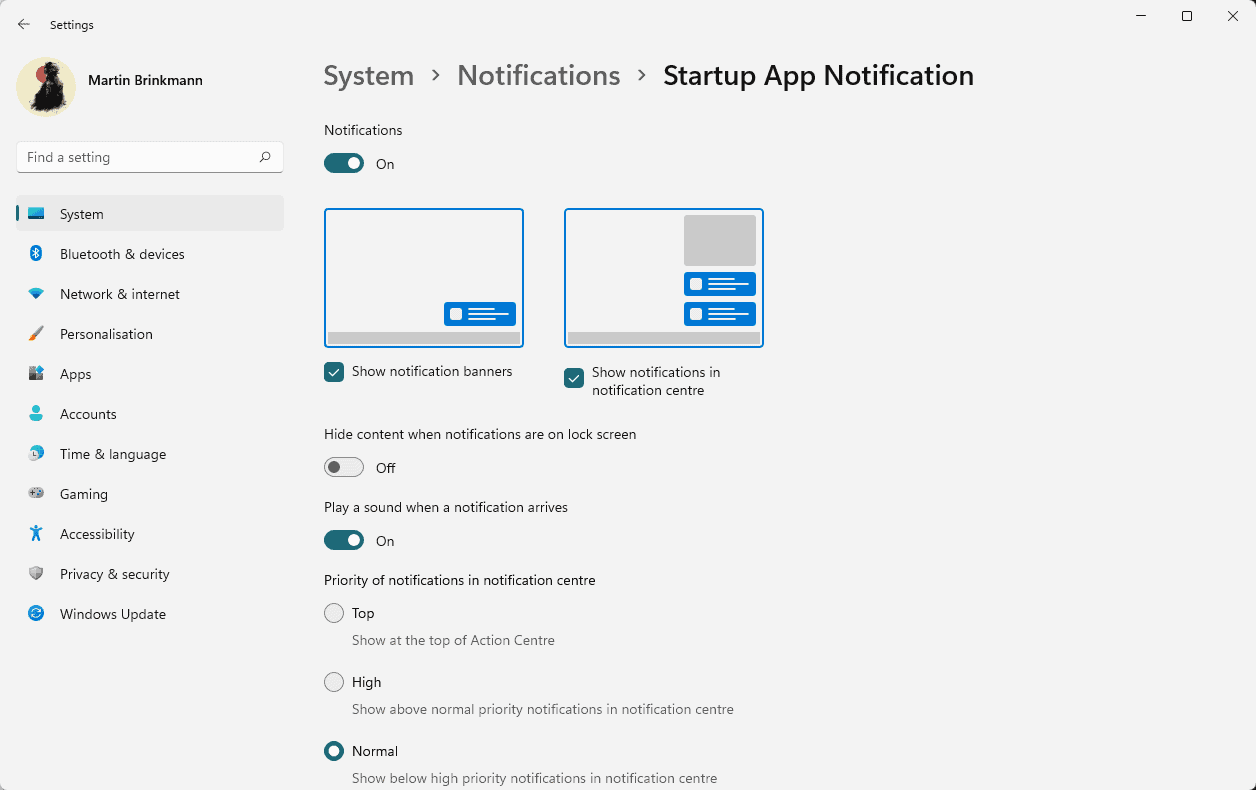Open System from the breadcrumb
Screen dimensions: 1256x790
(368, 75)
